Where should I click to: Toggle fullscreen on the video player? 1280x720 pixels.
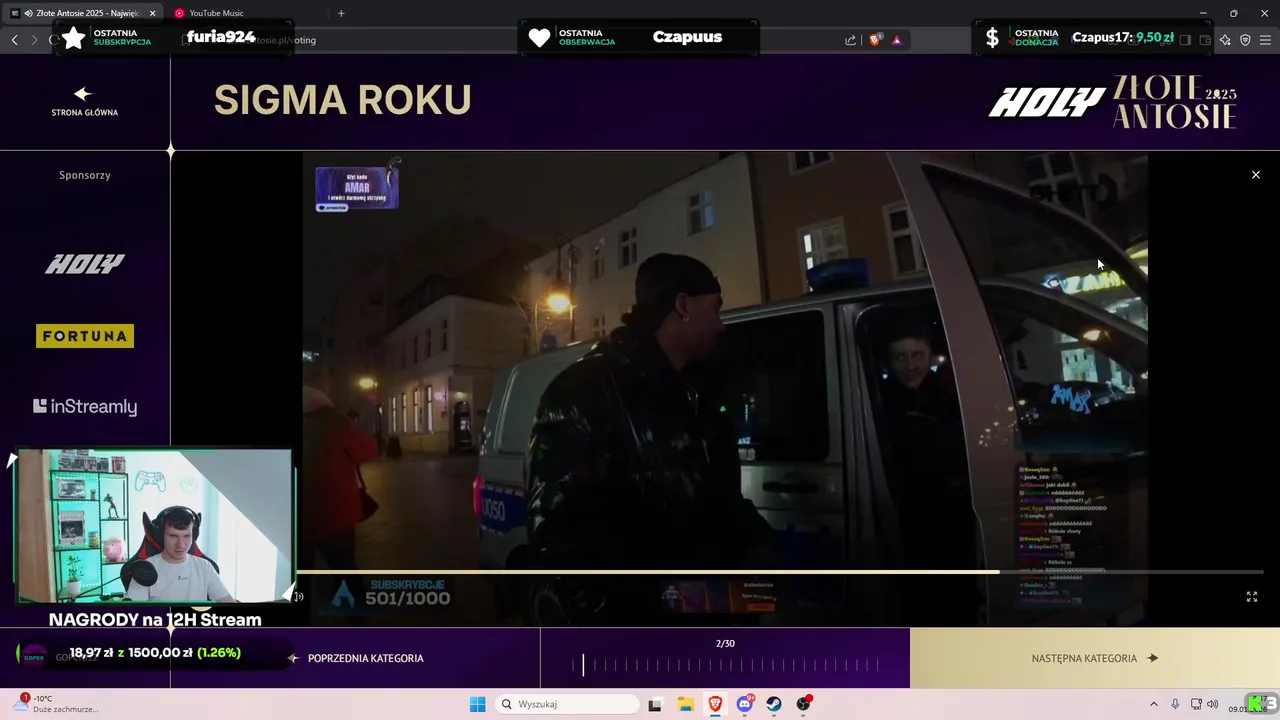[1251, 597]
